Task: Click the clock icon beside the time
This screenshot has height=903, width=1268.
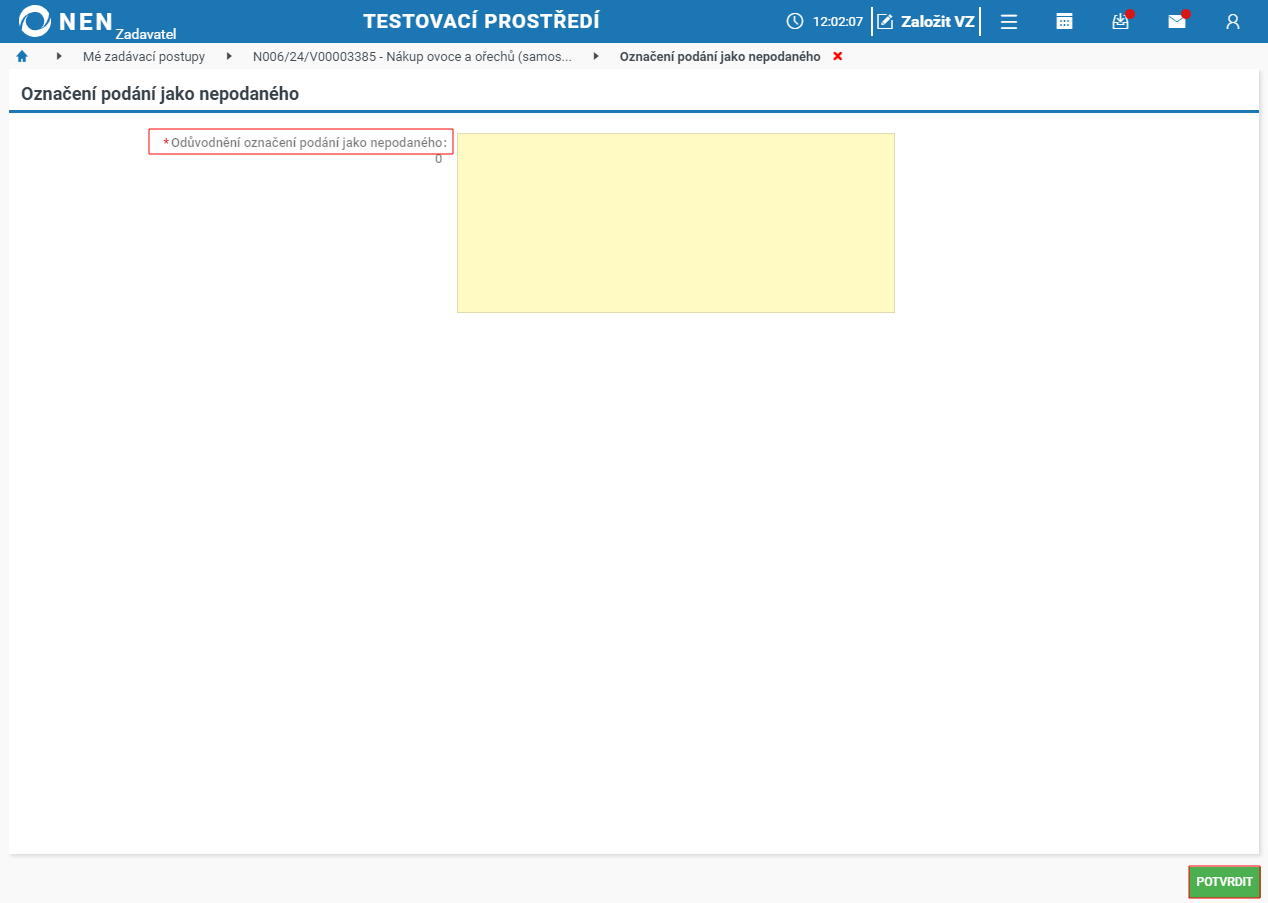Action: pyautogui.click(x=795, y=21)
